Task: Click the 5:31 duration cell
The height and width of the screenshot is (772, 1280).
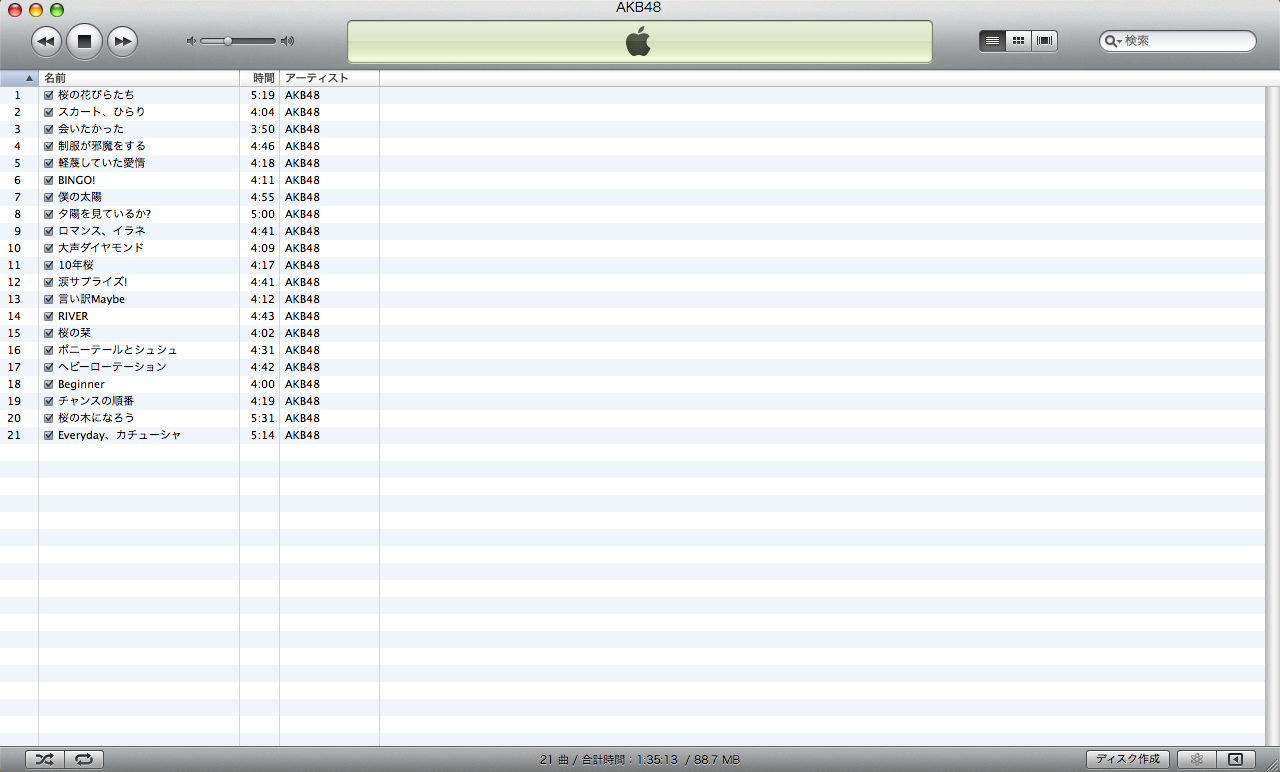Action: [x=262, y=418]
